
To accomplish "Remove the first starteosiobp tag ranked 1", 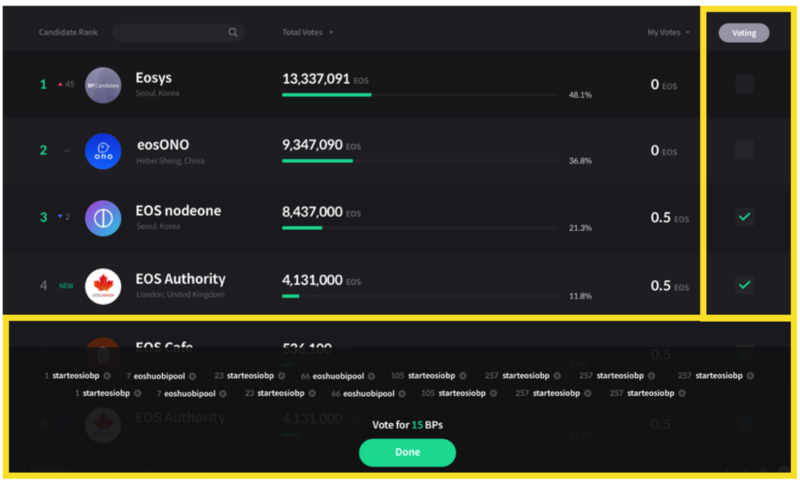I will pyautogui.click(x=108, y=376).
